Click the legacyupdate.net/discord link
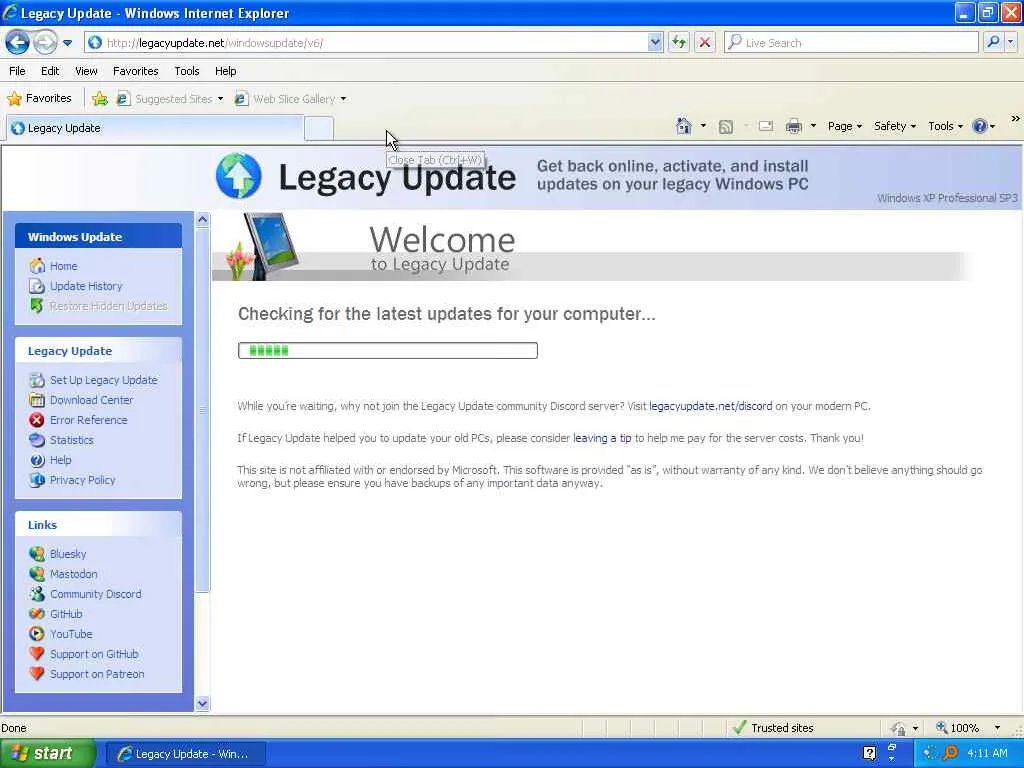This screenshot has height=768, width=1024. tap(711, 406)
